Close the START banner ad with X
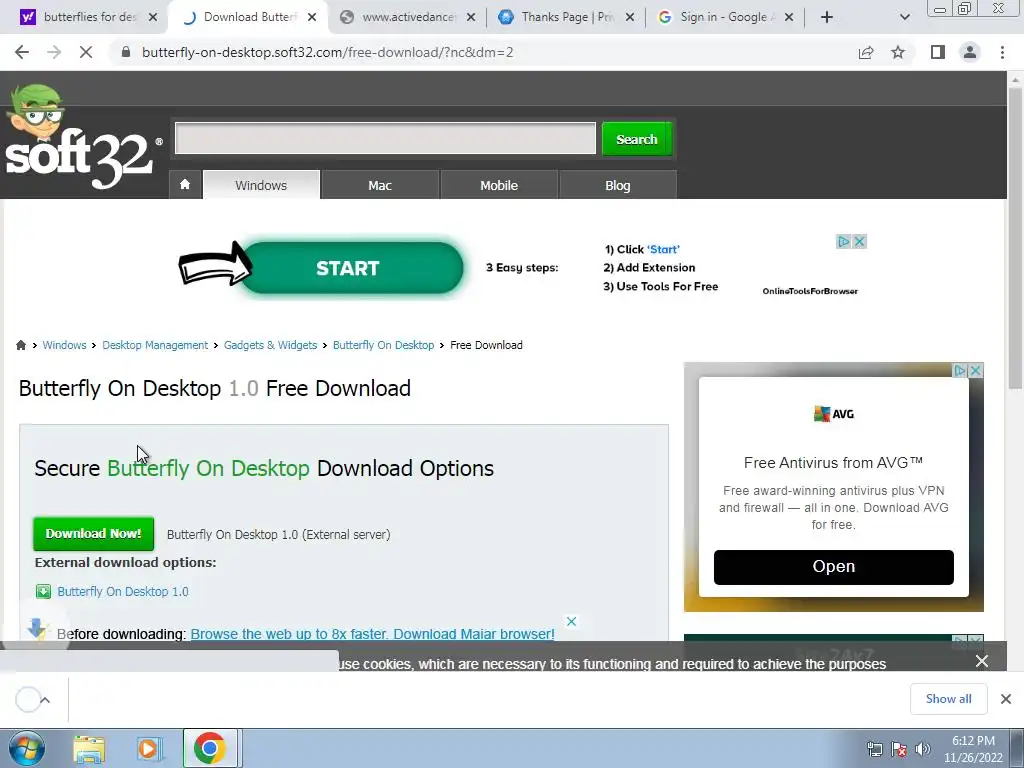Screen dimensions: 1024x768 (x=859, y=242)
